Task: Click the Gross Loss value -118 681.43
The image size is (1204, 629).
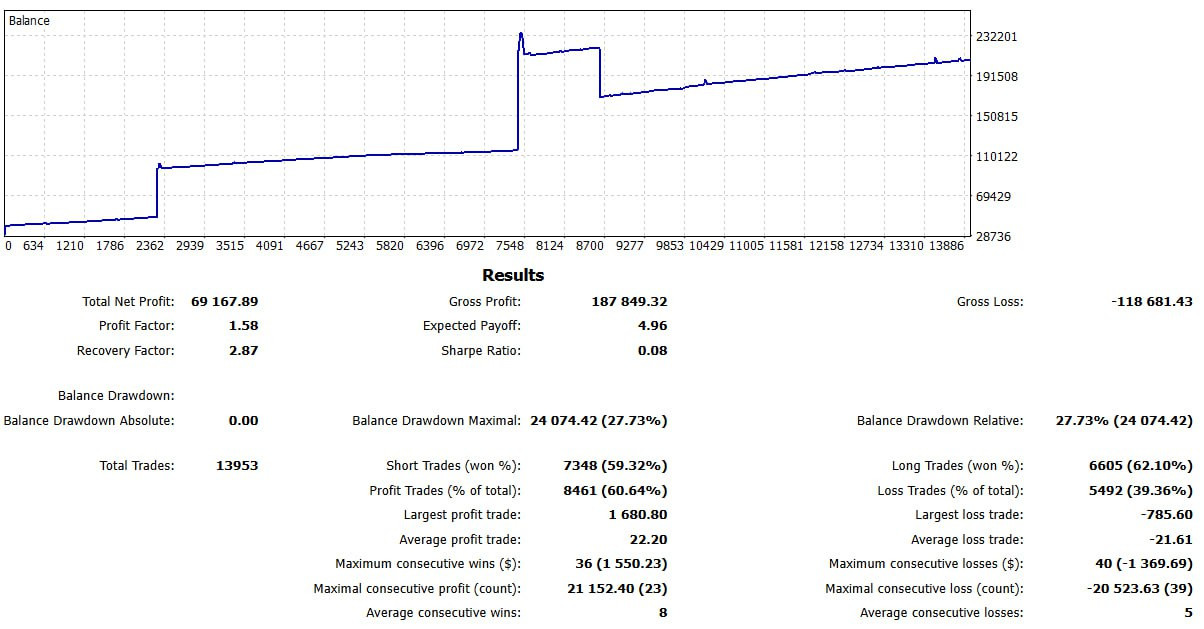Action: point(1152,301)
